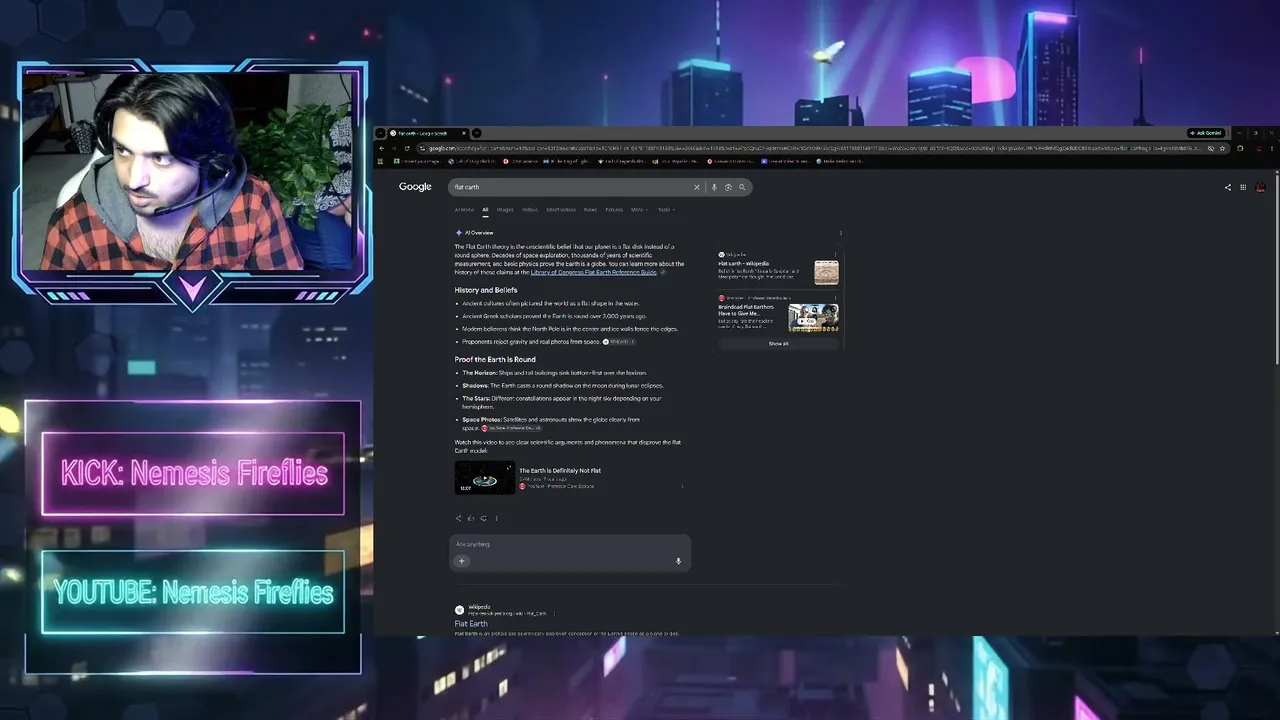Select the All results tab

[485, 210]
